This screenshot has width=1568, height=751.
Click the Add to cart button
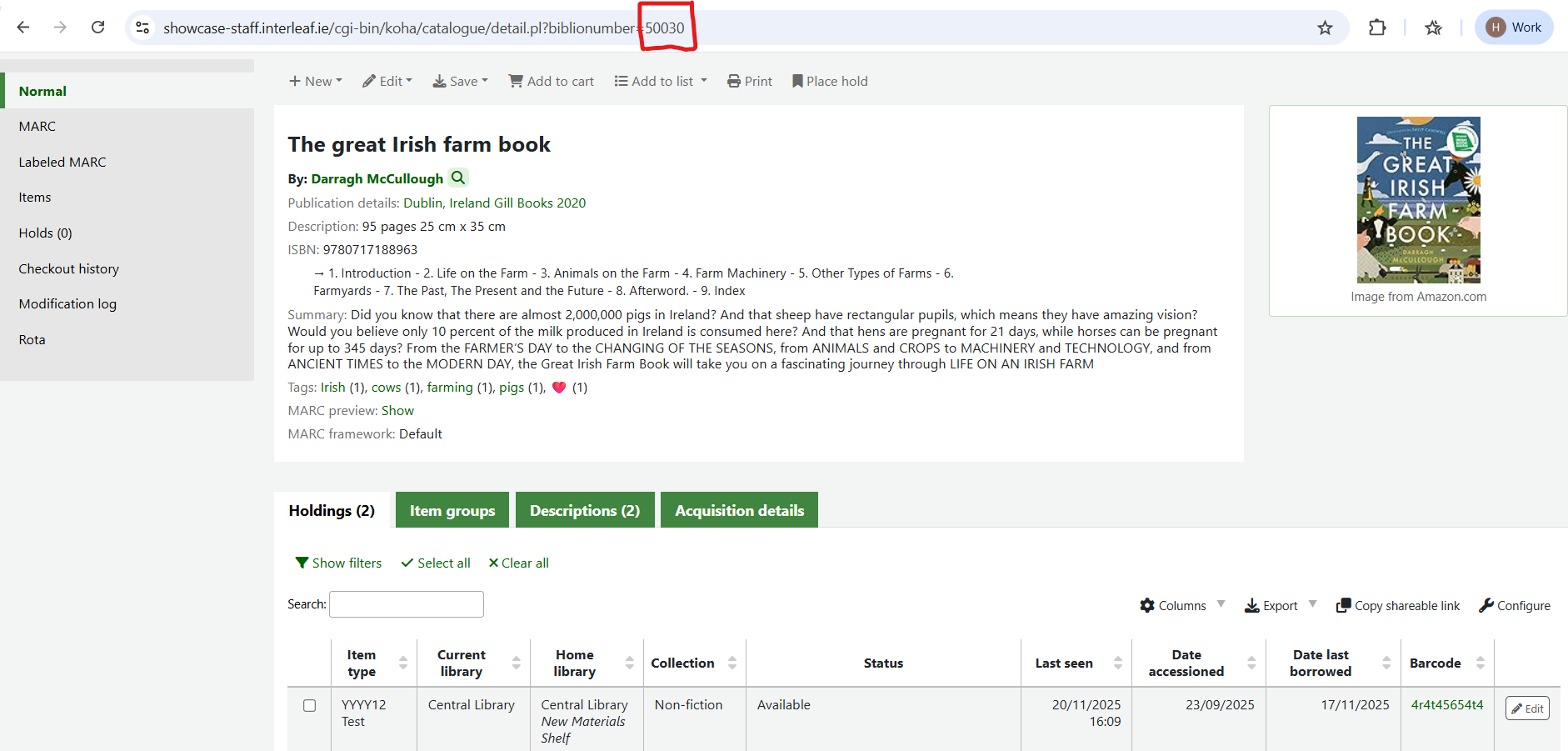point(552,81)
